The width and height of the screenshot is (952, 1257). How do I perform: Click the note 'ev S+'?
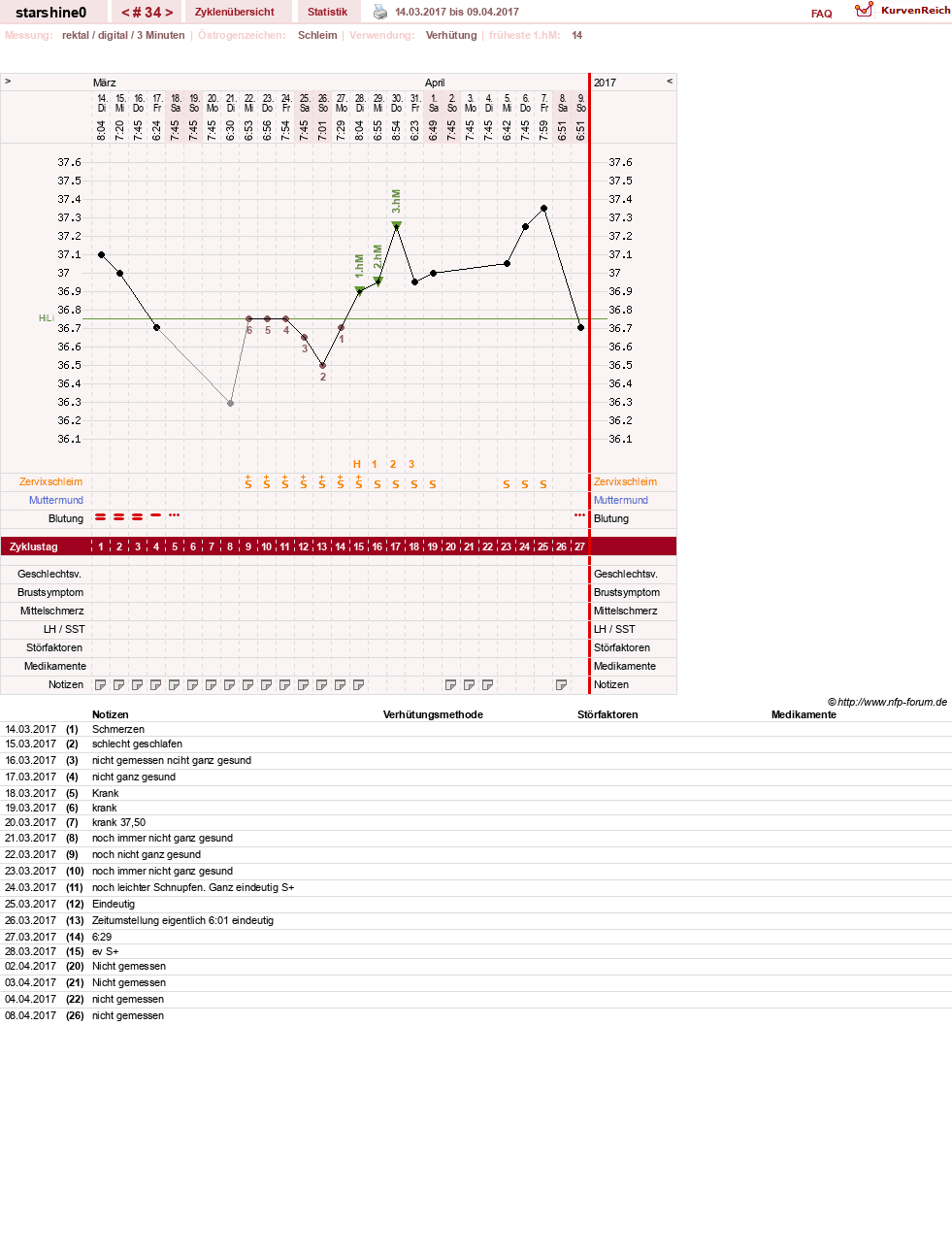pyautogui.click(x=105, y=951)
